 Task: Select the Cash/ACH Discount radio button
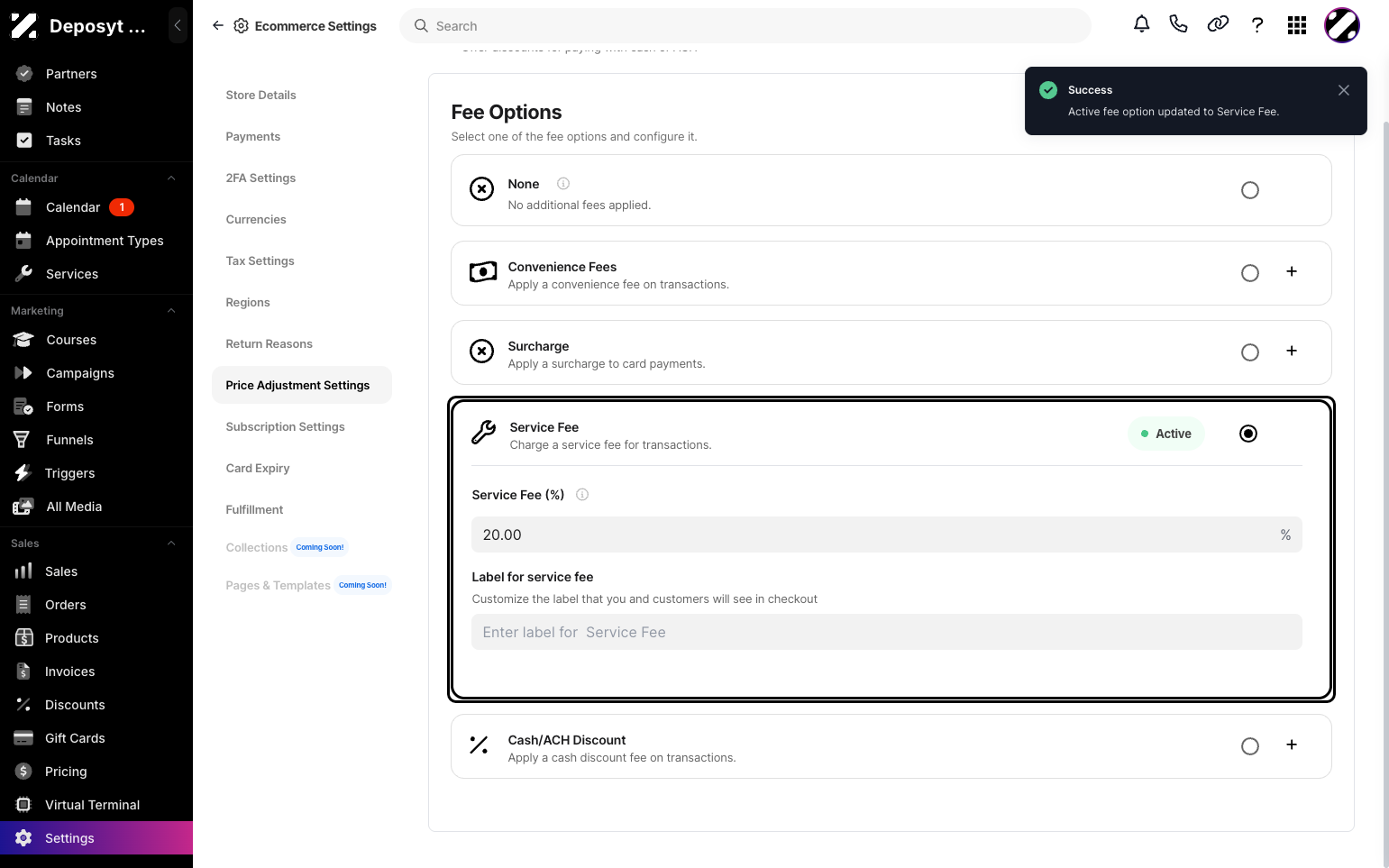1250,746
